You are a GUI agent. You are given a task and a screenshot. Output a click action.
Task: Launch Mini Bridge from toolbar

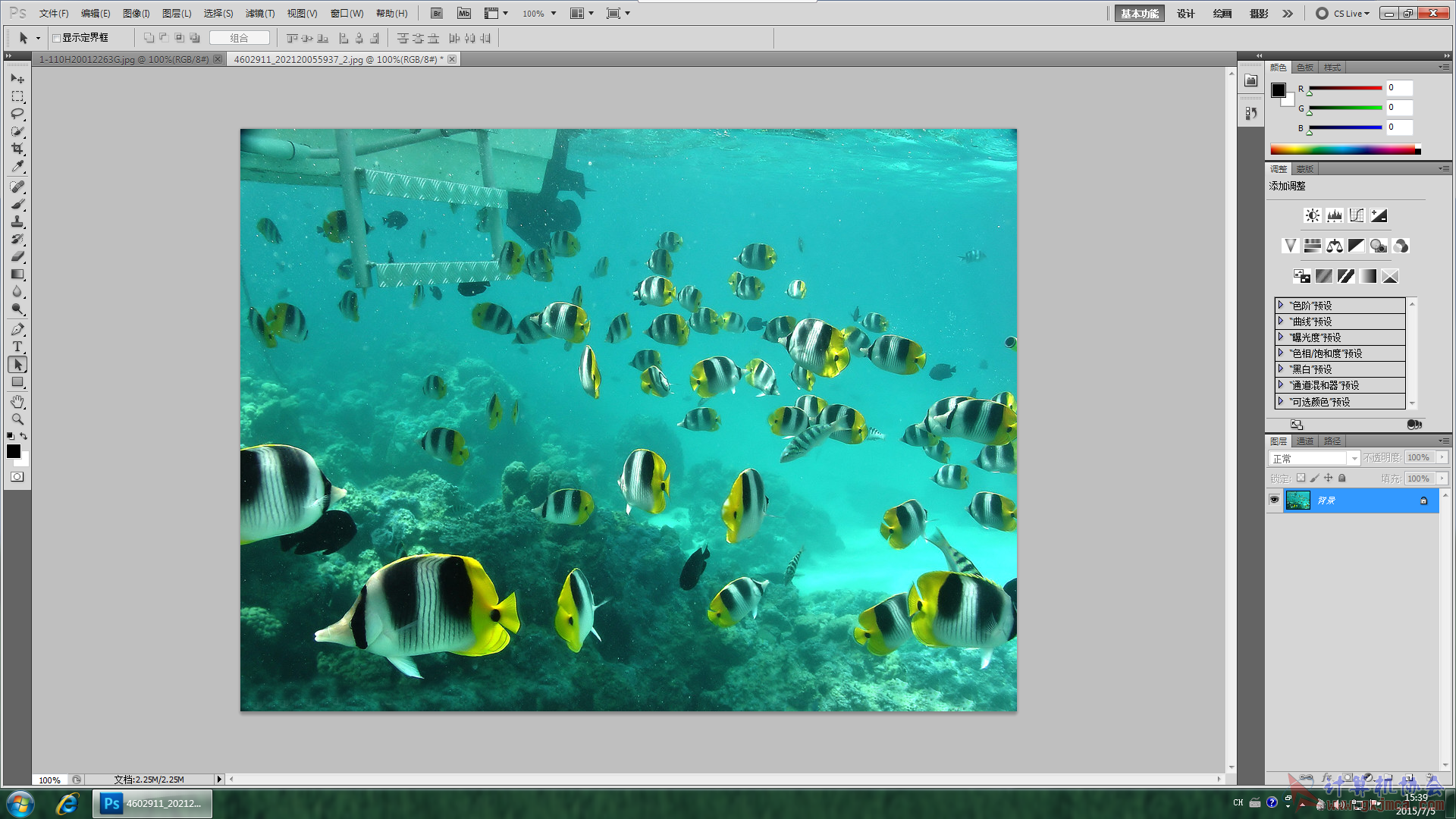464,13
